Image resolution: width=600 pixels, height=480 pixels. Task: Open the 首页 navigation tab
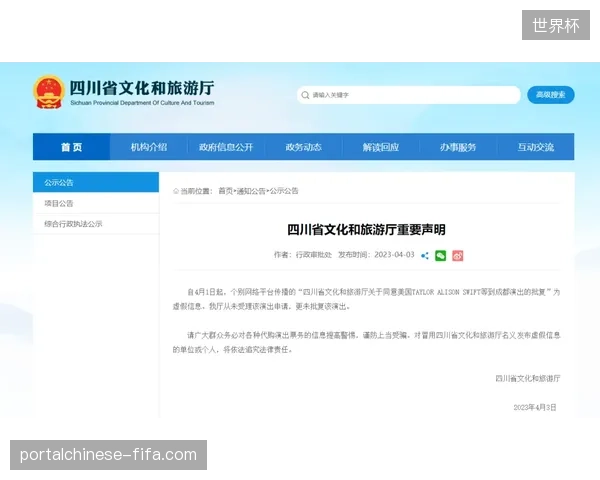(x=72, y=147)
